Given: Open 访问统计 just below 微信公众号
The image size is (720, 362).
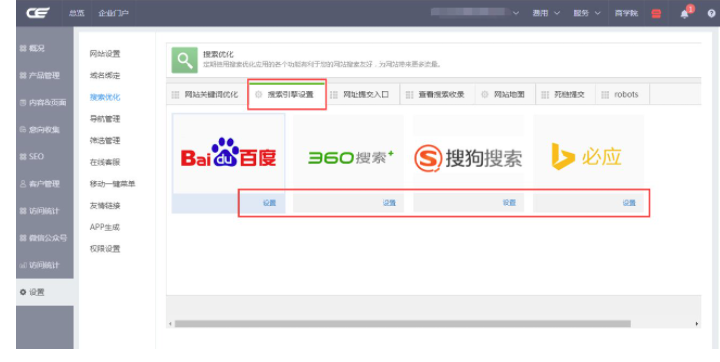Looking at the screenshot, I should [x=45, y=265].
